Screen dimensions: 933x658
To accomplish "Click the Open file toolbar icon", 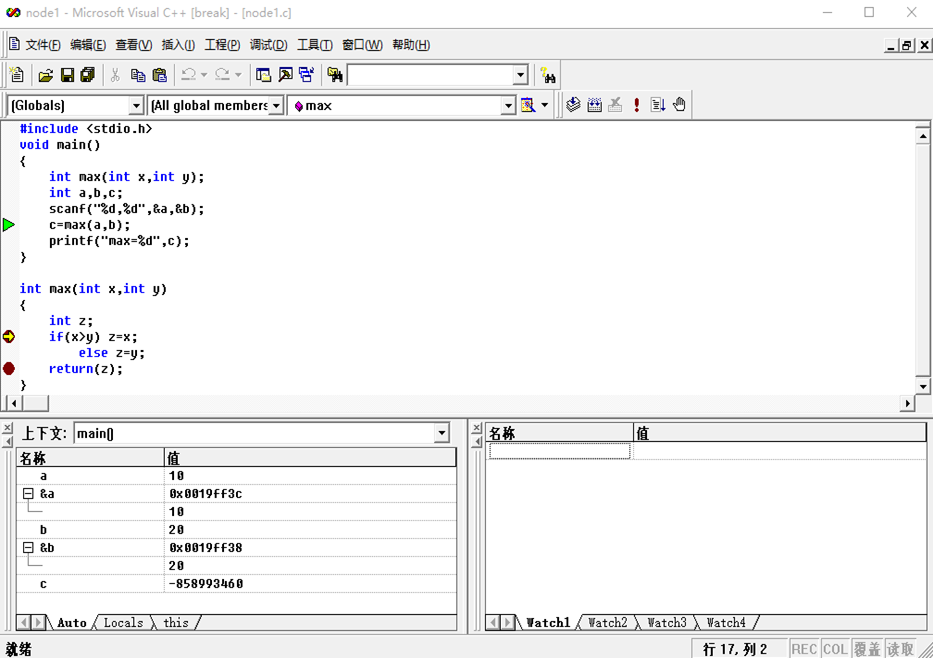I will pos(46,75).
